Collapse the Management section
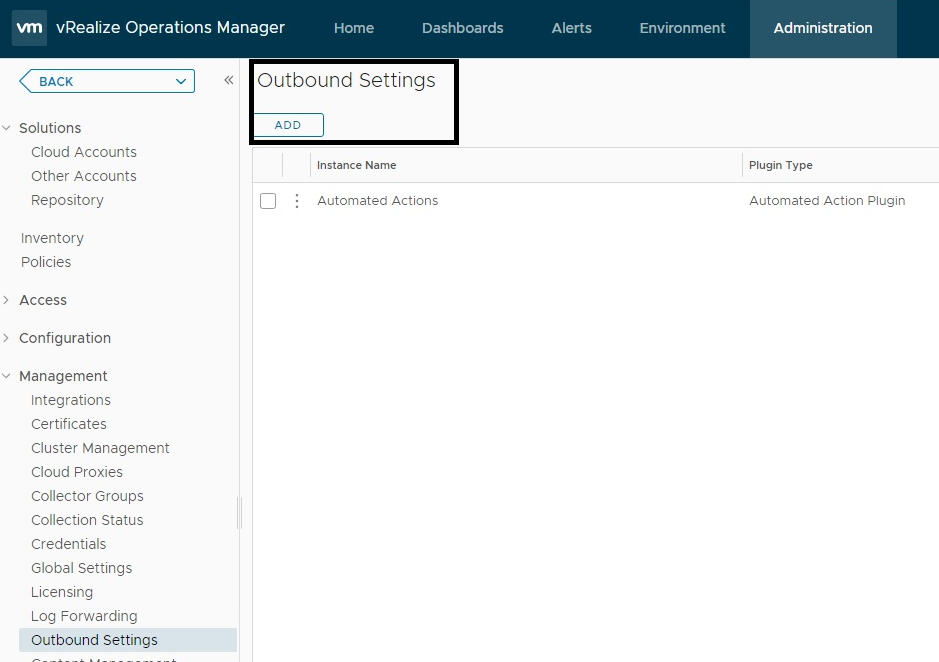The height and width of the screenshot is (662, 939). [x=8, y=376]
